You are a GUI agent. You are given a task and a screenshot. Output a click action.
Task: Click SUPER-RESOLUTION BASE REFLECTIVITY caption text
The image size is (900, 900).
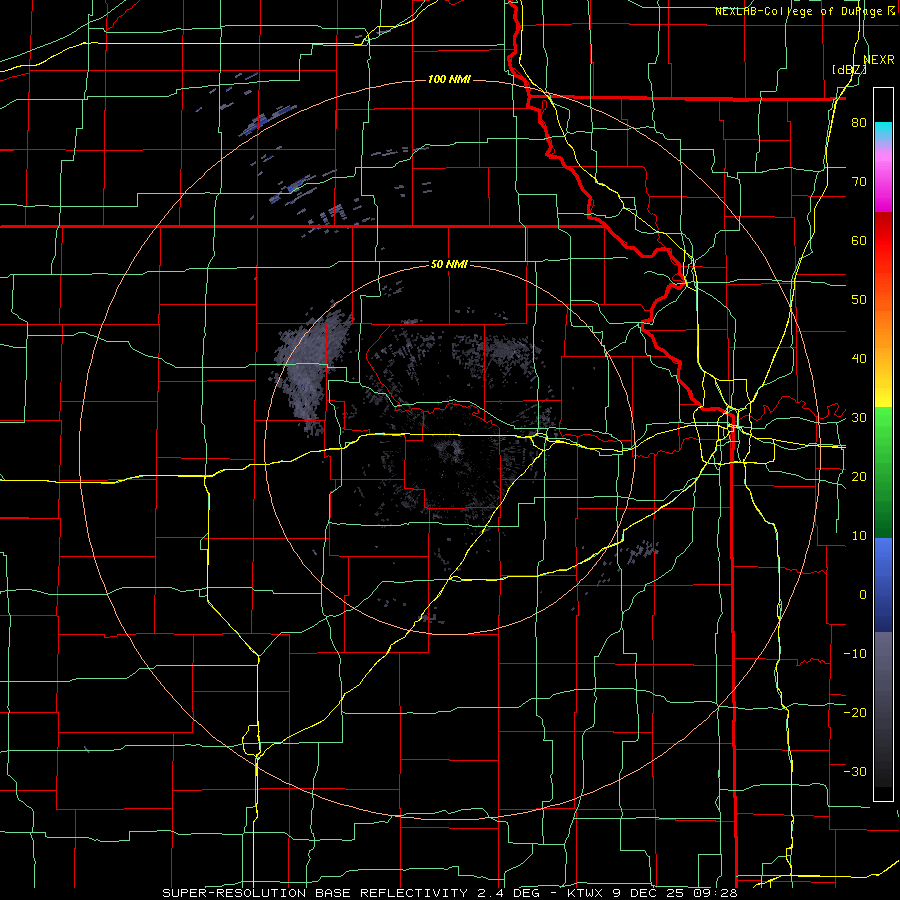(313, 893)
